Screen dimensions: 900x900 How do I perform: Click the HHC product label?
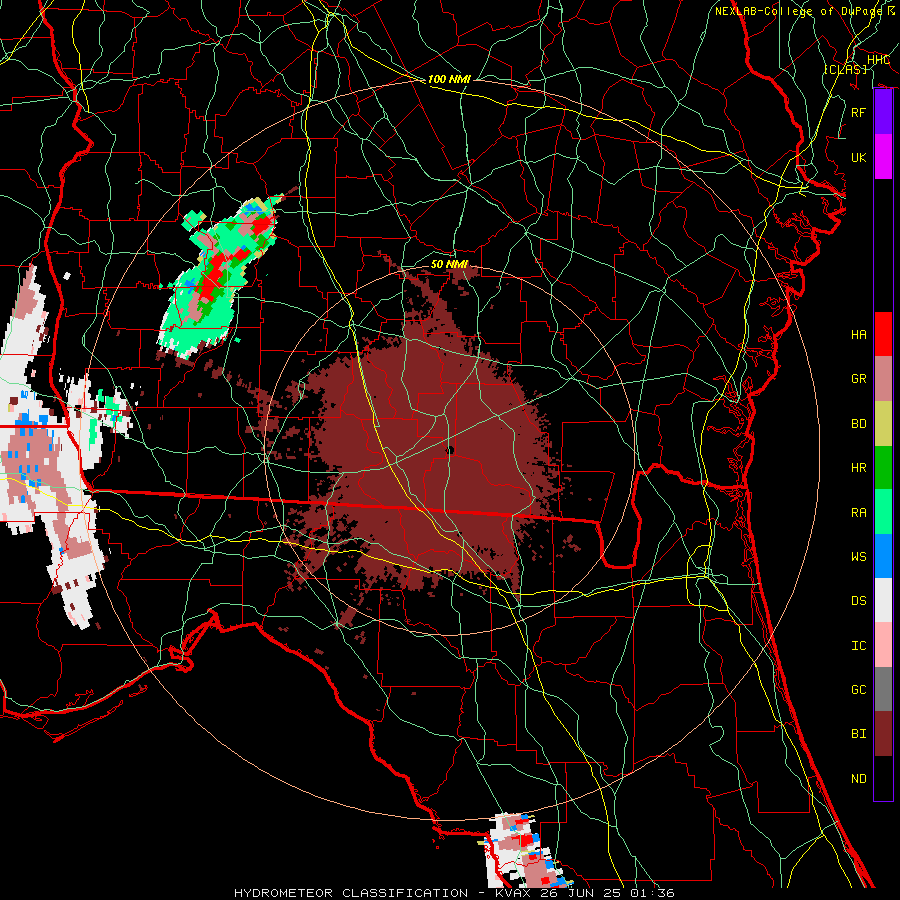pos(878,60)
